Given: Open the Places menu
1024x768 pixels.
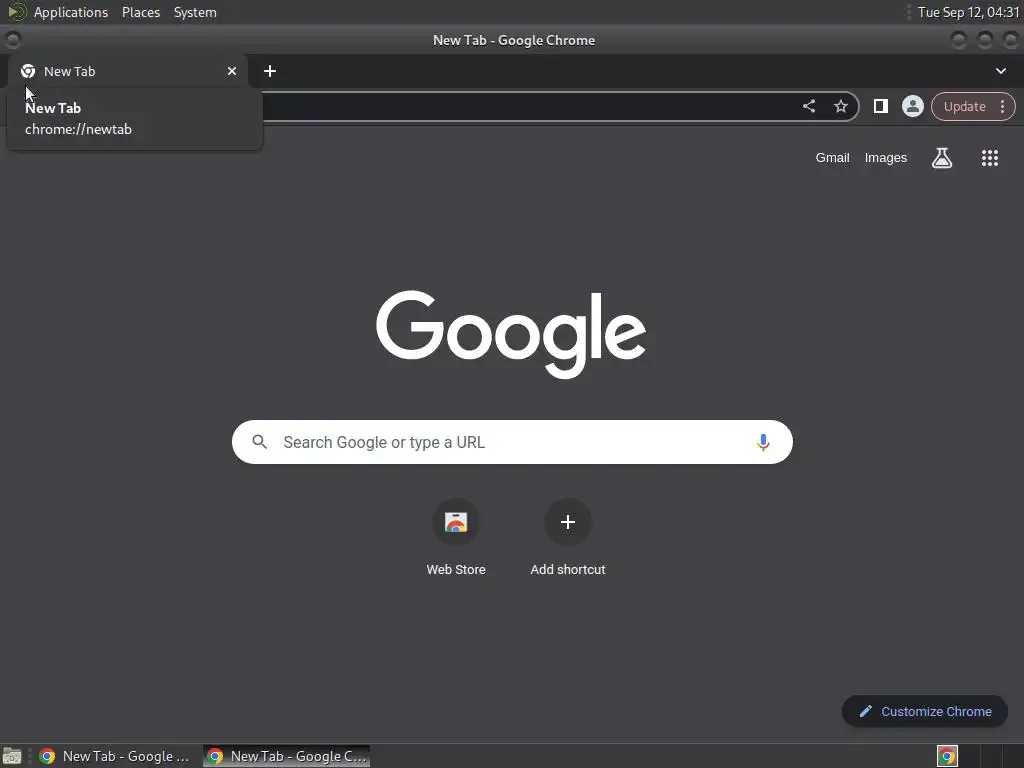Looking at the screenshot, I should click(x=141, y=12).
